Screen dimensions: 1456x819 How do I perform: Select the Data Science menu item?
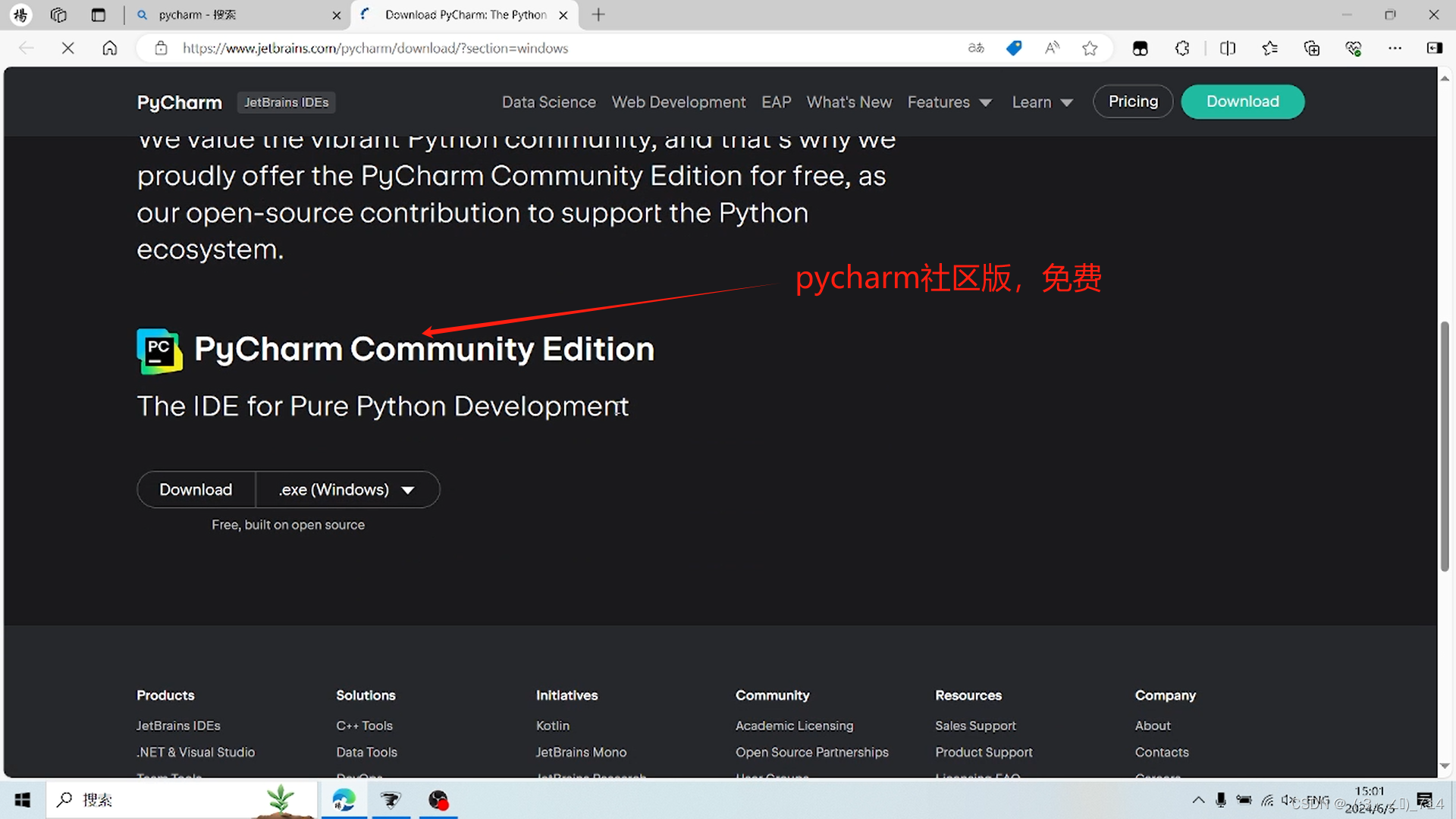(x=548, y=102)
